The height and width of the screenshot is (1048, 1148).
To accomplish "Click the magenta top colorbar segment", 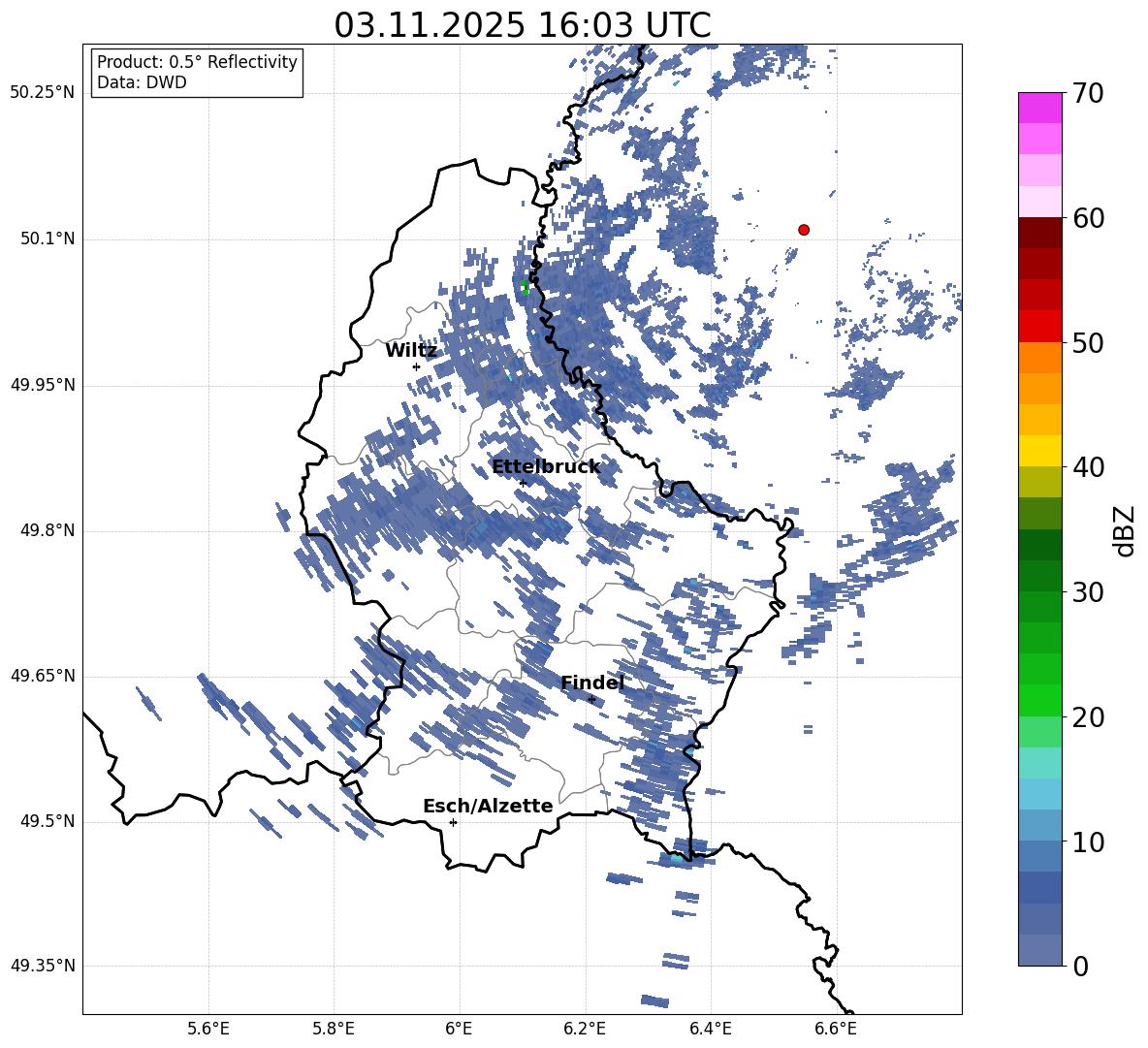I will coord(1039,109).
